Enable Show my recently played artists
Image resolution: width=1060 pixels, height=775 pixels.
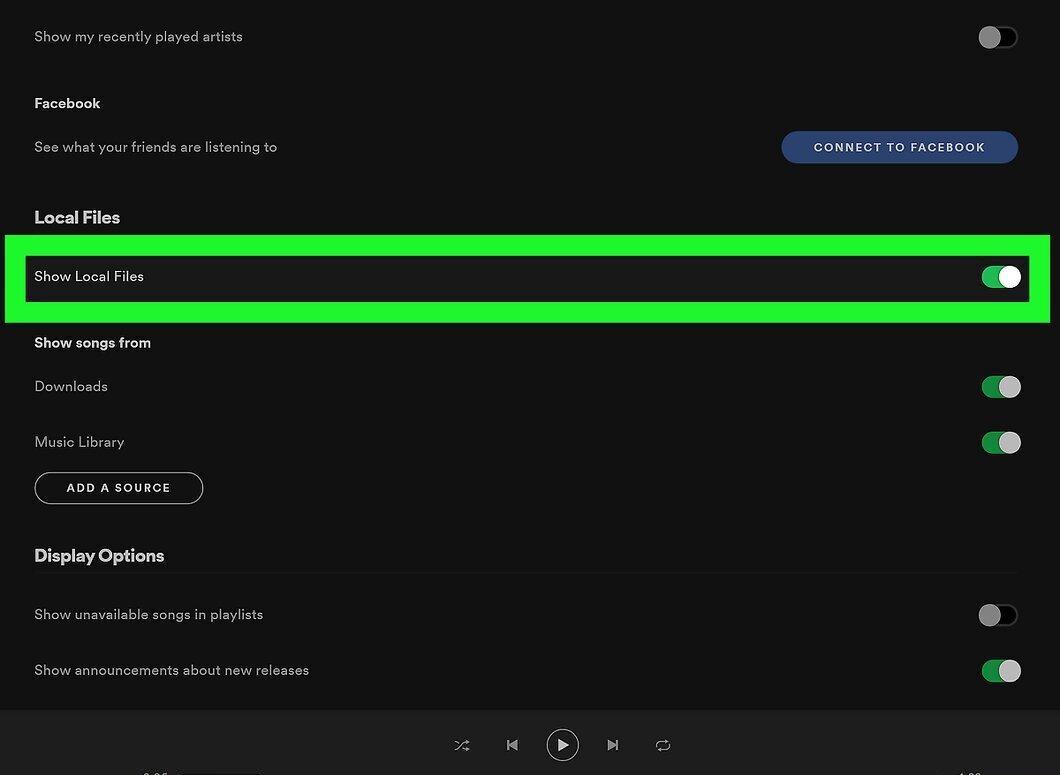[998, 37]
